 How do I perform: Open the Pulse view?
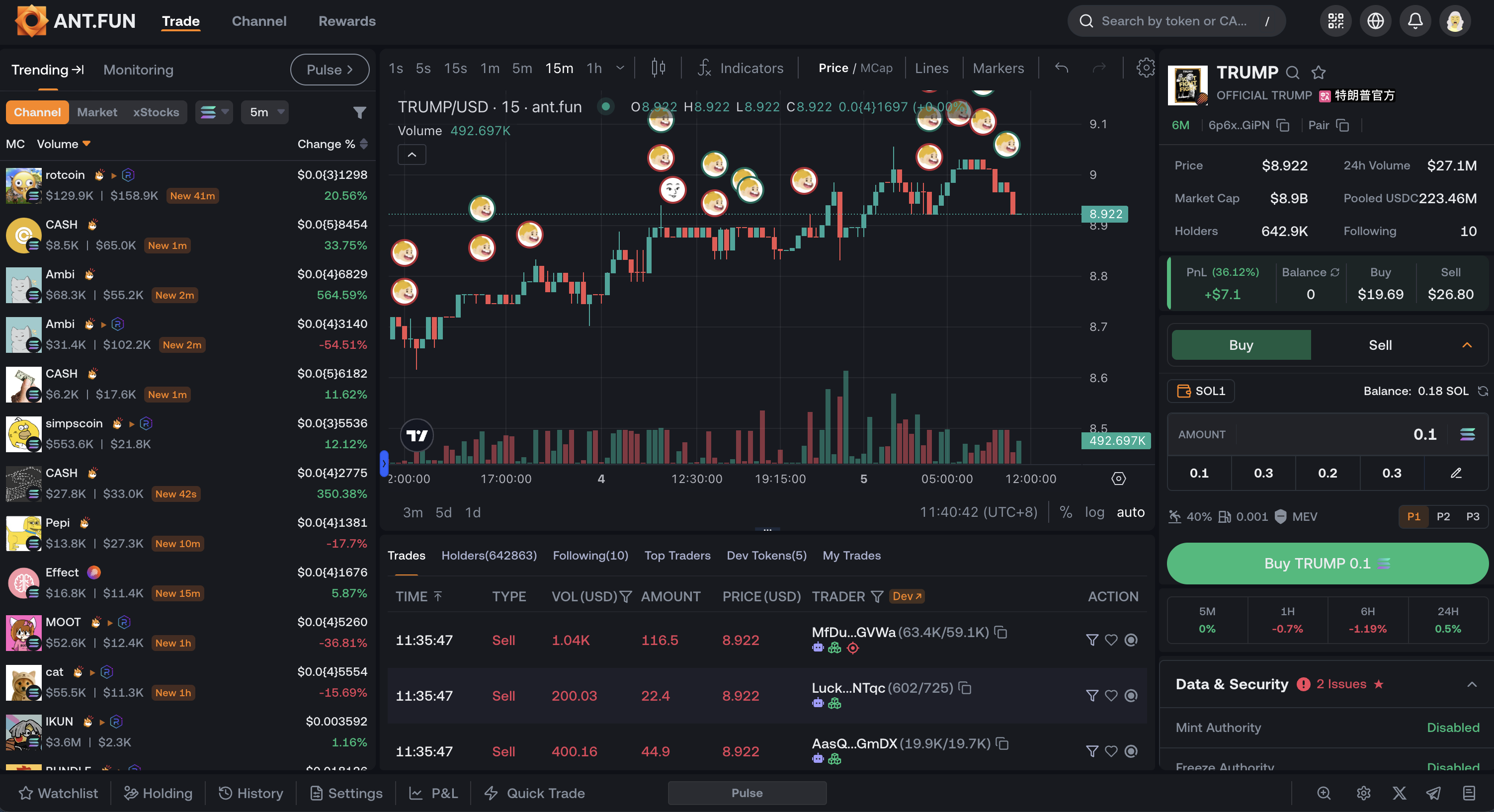pyautogui.click(x=330, y=69)
